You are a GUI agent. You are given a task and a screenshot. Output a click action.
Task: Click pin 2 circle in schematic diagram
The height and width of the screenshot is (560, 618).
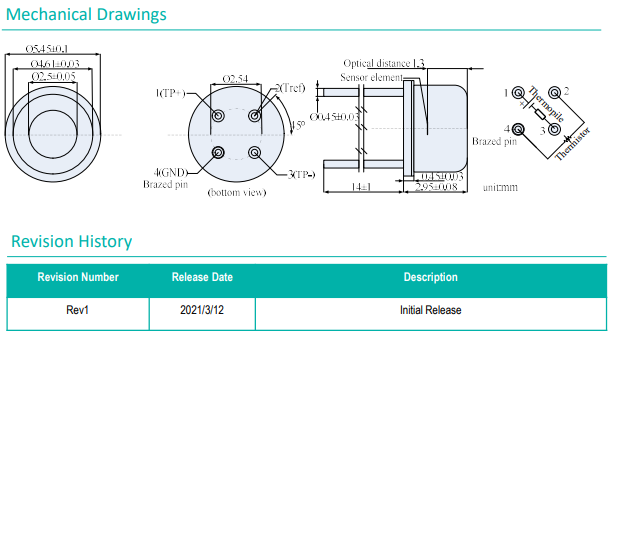pos(554,94)
